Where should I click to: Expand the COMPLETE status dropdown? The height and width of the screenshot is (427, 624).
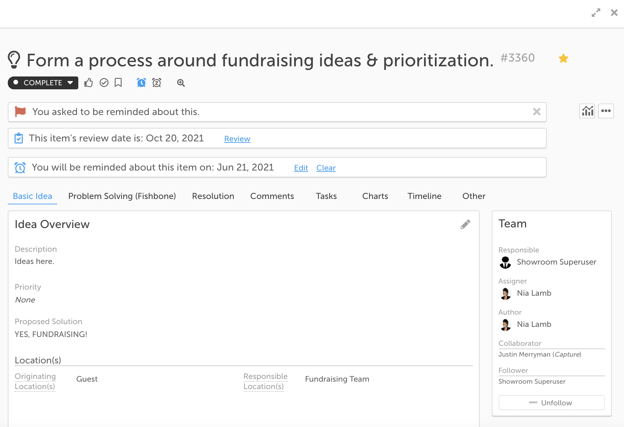click(43, 83)
